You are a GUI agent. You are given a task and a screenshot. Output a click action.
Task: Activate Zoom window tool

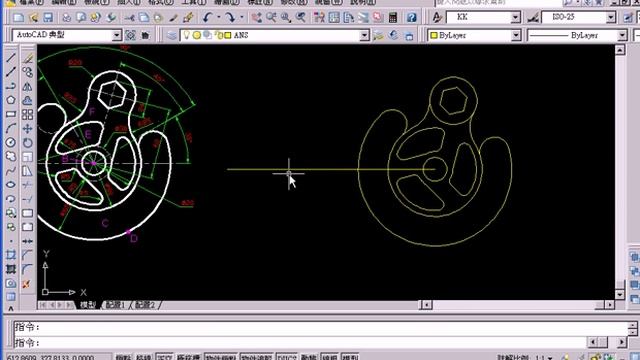point(286,18)
